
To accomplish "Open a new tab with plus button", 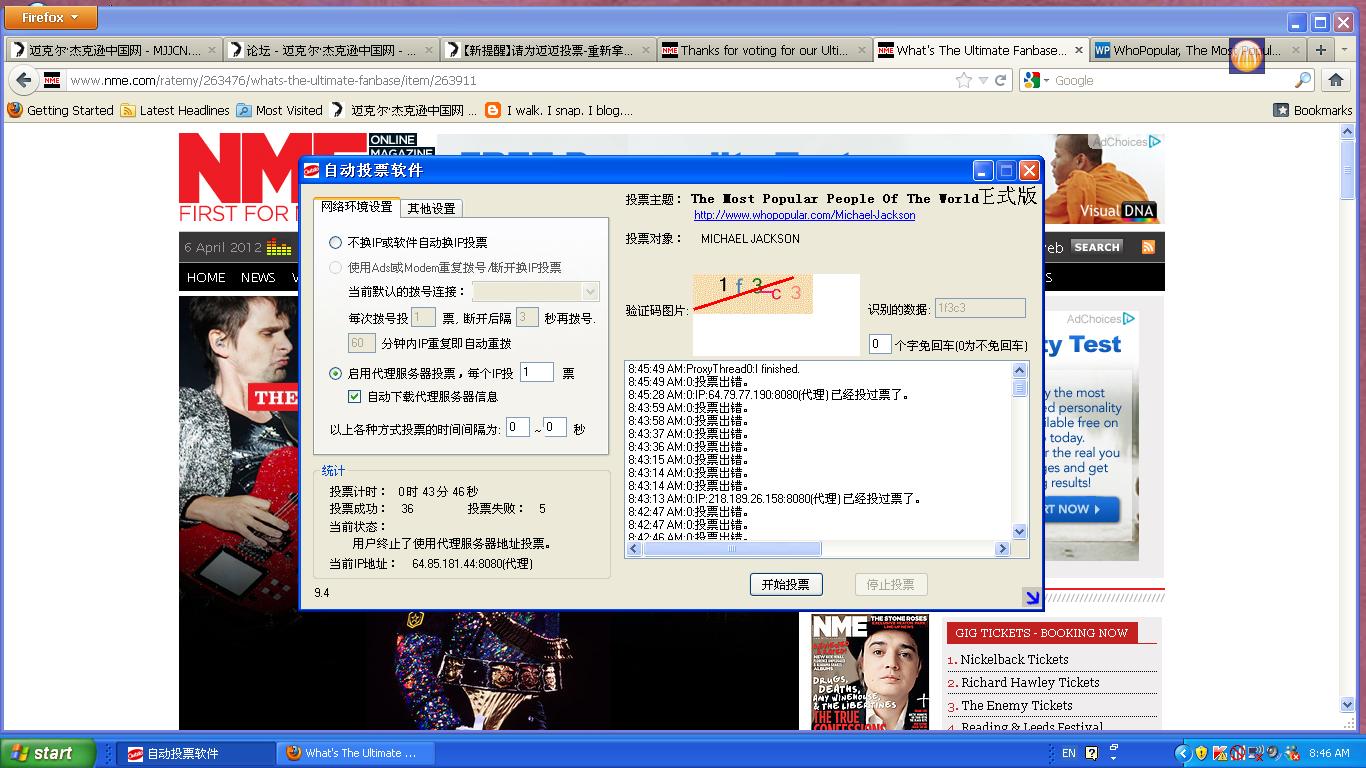I will point(1321,49).
